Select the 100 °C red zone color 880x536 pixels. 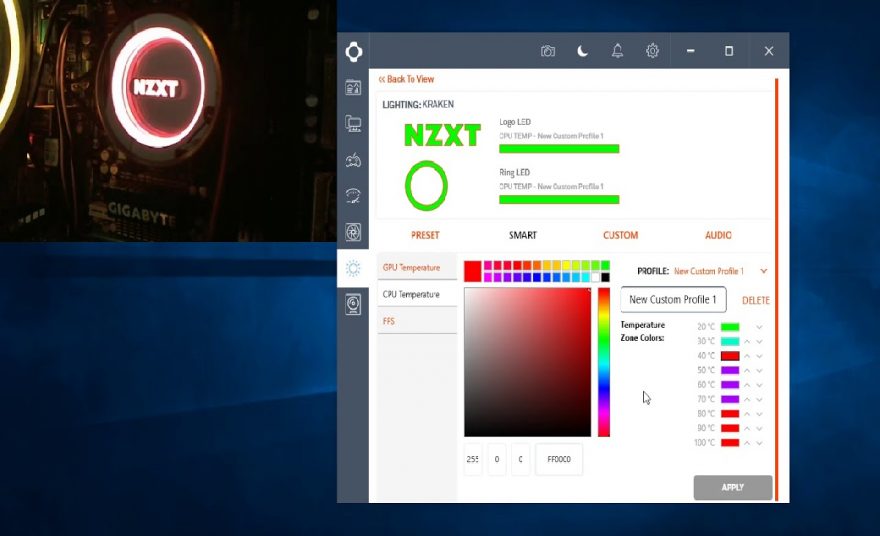[x=730, y=443]
